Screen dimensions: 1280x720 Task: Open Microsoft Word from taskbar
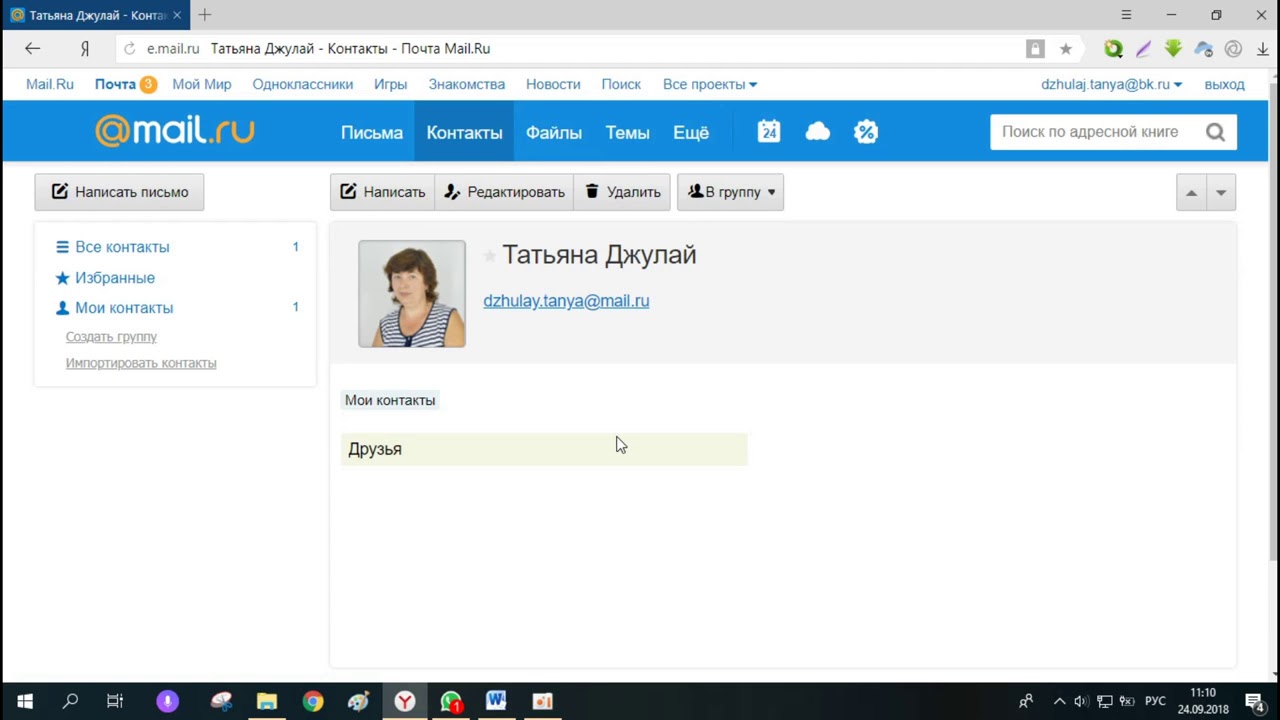(496, 701)
